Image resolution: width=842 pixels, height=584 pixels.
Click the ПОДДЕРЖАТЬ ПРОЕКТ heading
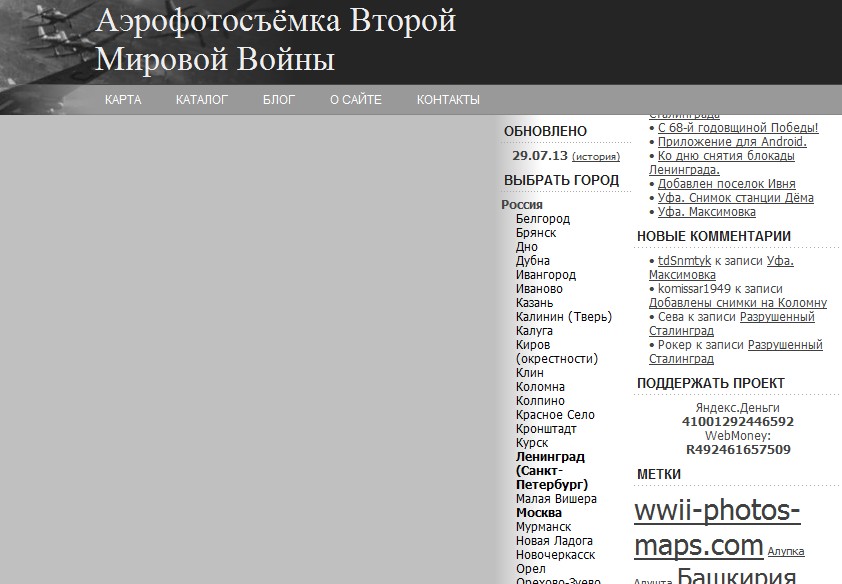pos(710,383)
